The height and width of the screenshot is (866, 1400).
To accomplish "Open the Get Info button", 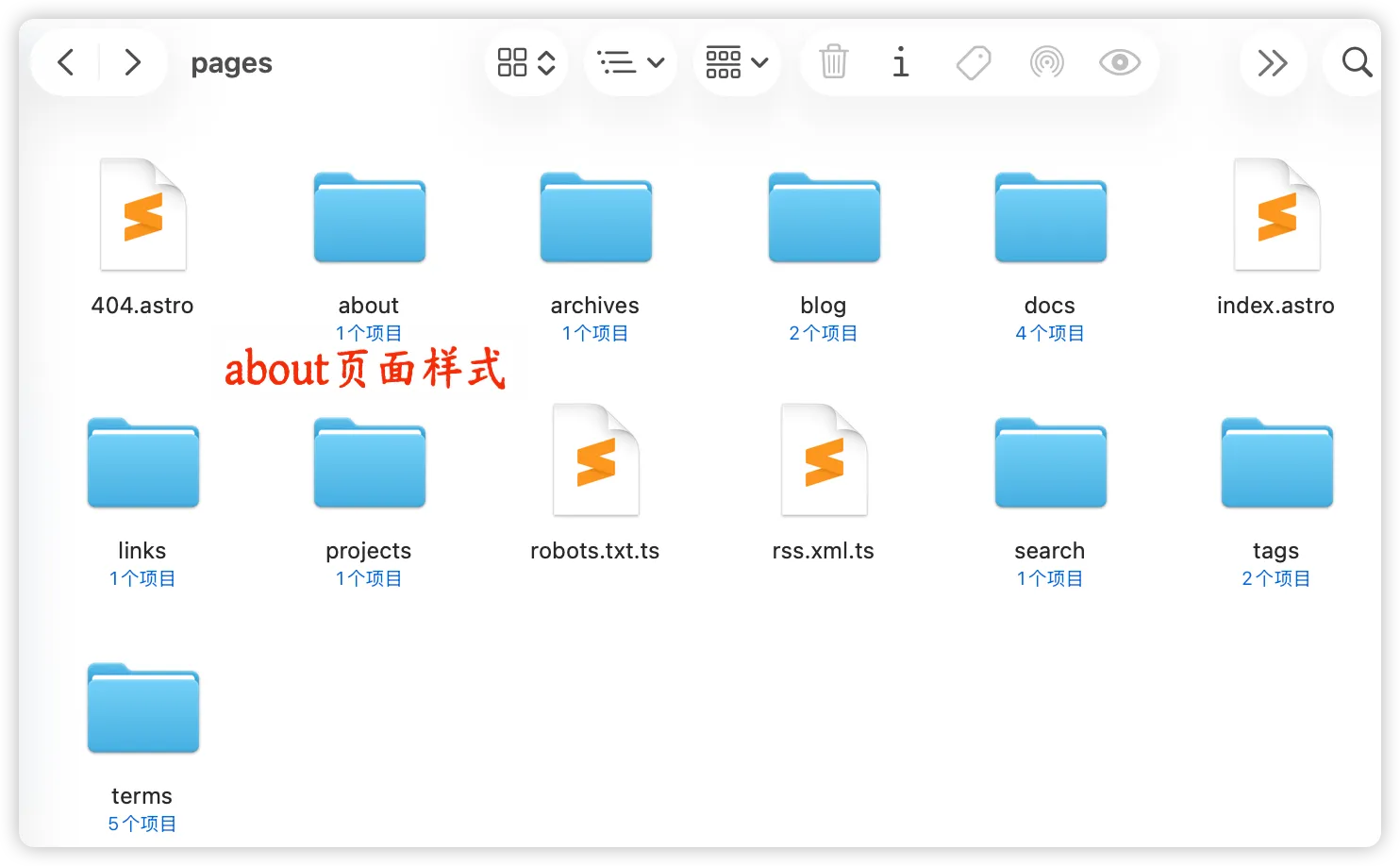I will click(x=900, y=63).
